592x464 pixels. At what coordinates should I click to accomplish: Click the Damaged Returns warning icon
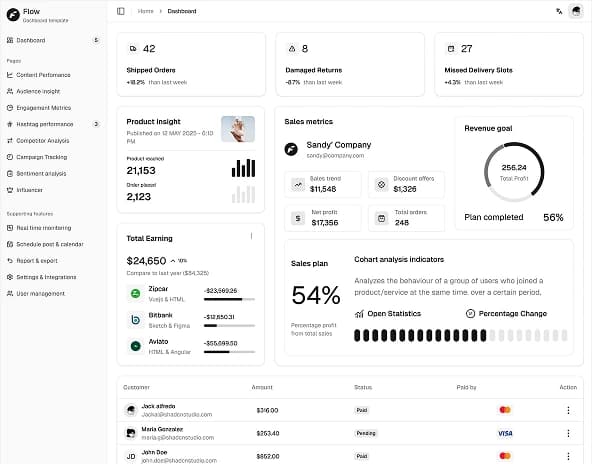click(292, 49)
